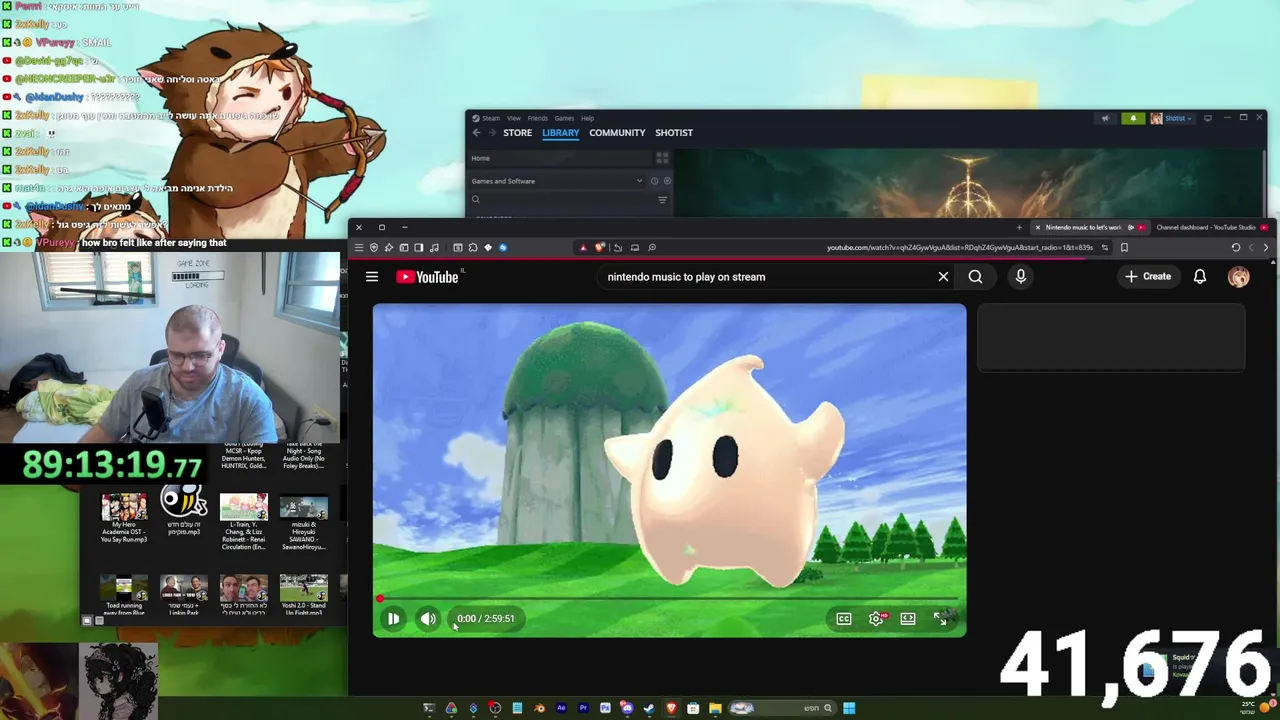Open the Help menu in Steam

coord(587,118)
